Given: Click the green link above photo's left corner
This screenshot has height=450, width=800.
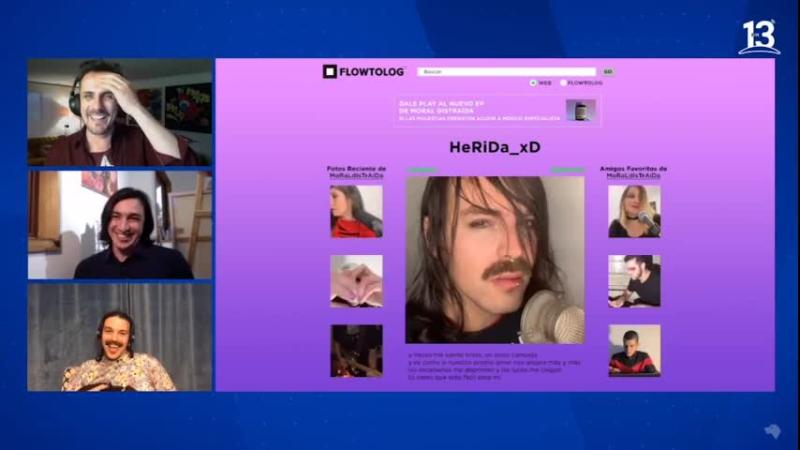Looking at the screenshot, I should pyautogui.click(x=422, y=170).
